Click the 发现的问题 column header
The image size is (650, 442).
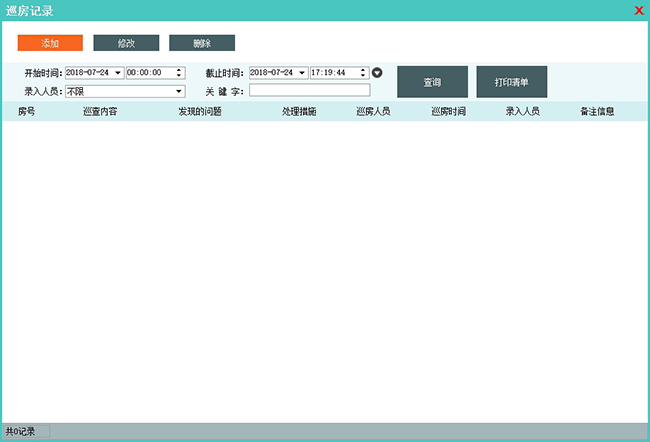coord(200,111)
